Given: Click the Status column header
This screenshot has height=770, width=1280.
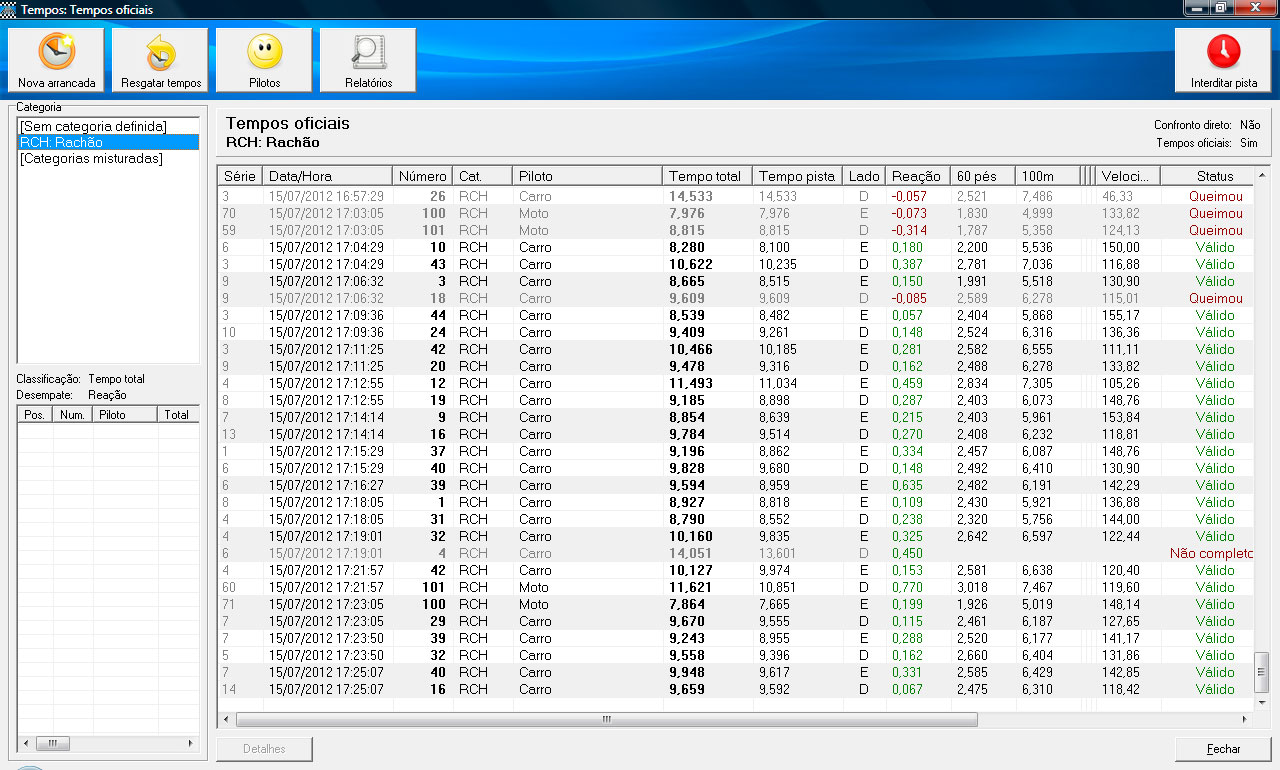Looking at the screenshot, I should 1214,176.
